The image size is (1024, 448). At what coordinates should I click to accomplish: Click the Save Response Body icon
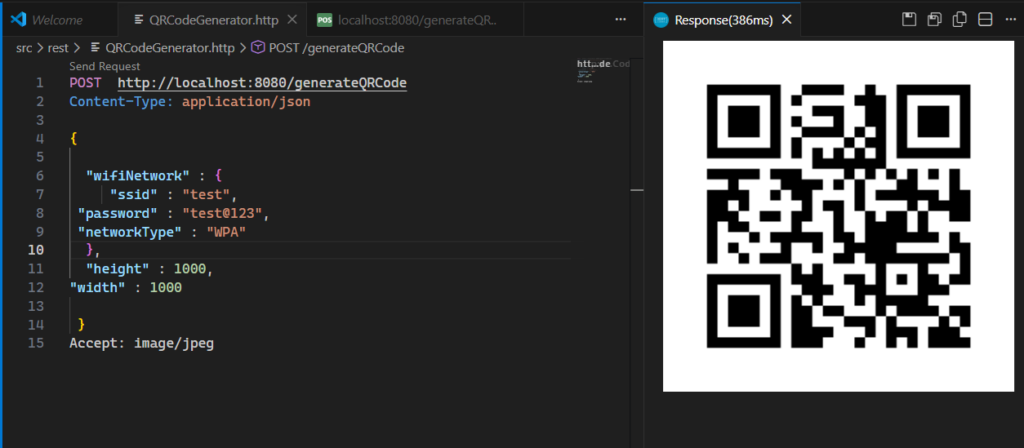934,20
